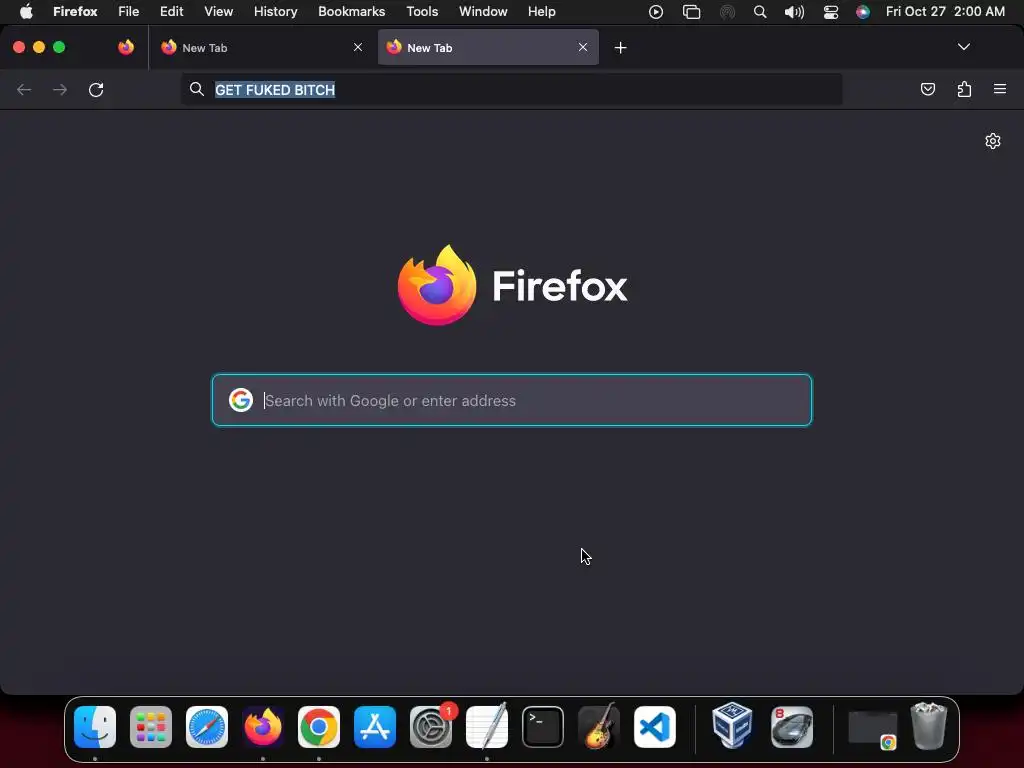
Task: Open the Firefox hamburger application menu
Action: (x=1000, y=89)
